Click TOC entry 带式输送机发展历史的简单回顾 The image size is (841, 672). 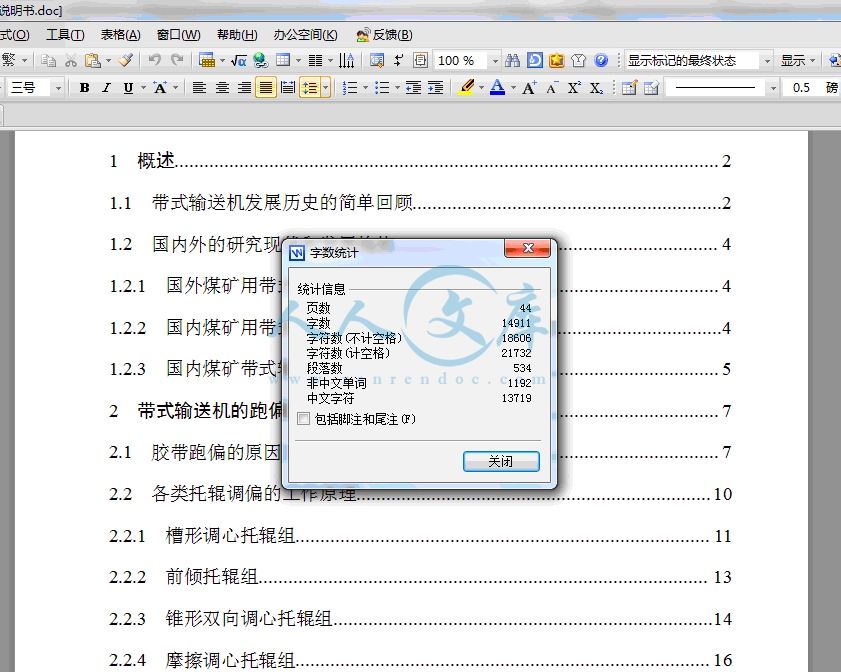click(x=282, y=202)
